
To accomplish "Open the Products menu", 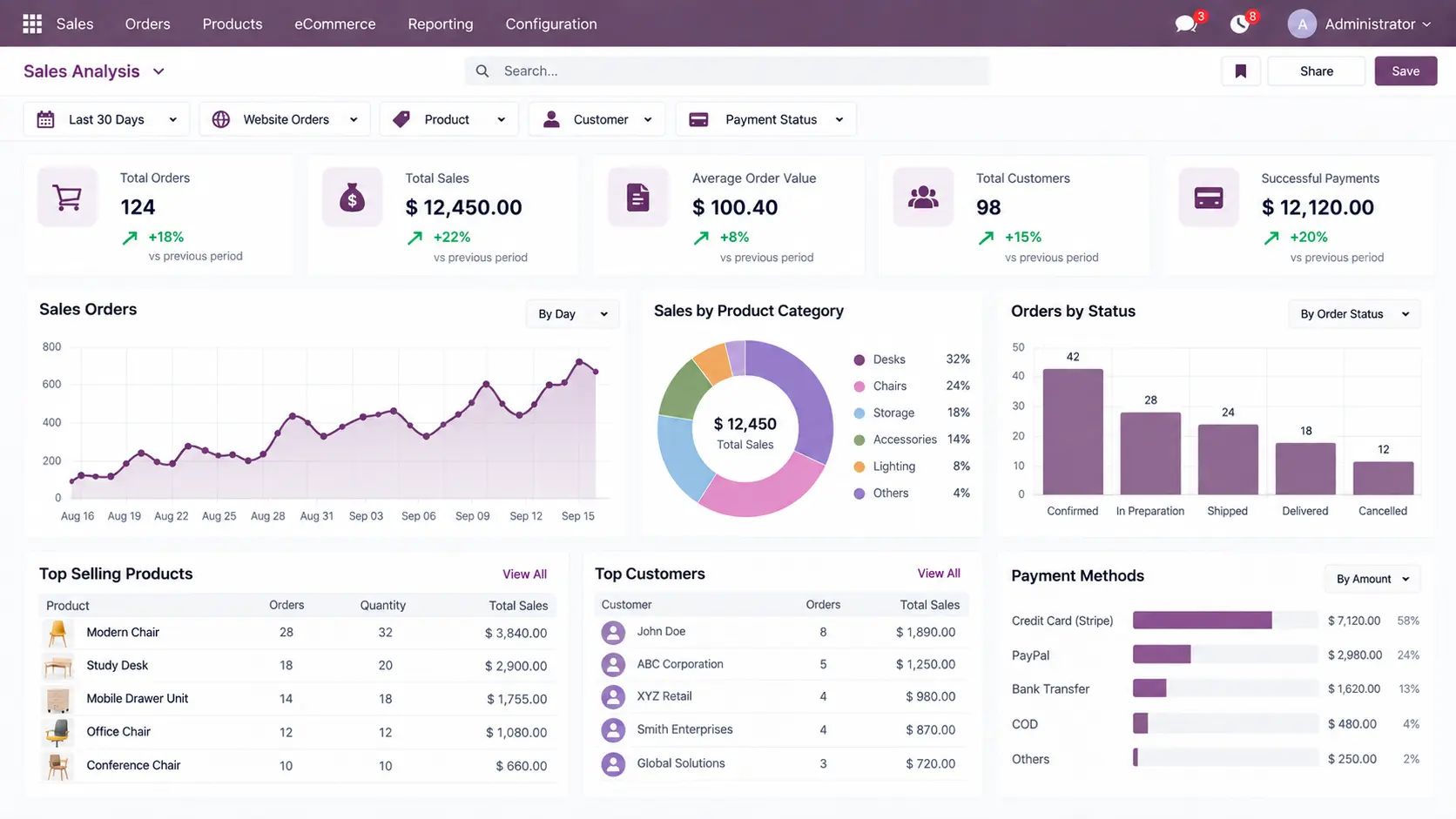I will click(233, 23).
